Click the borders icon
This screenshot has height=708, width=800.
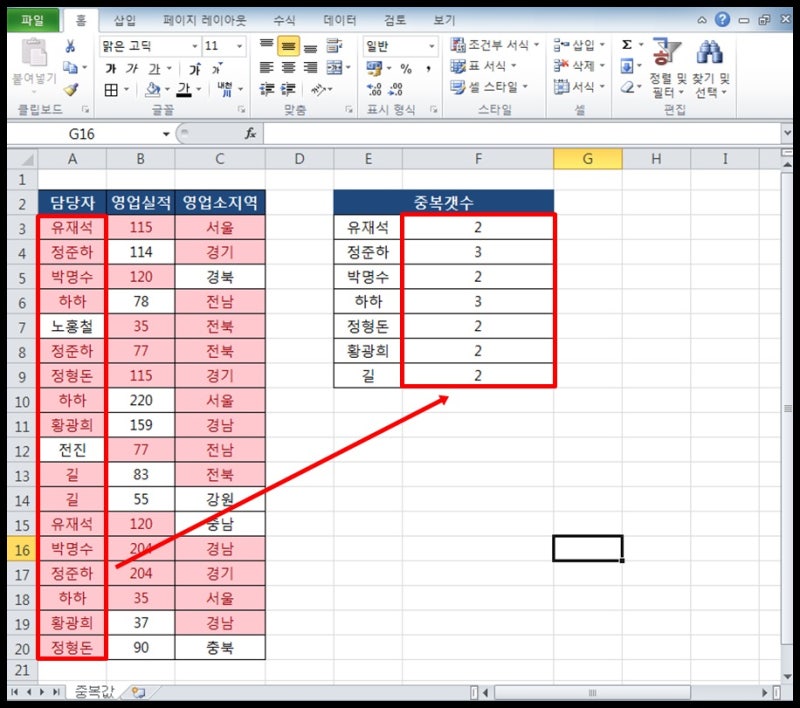111,90
